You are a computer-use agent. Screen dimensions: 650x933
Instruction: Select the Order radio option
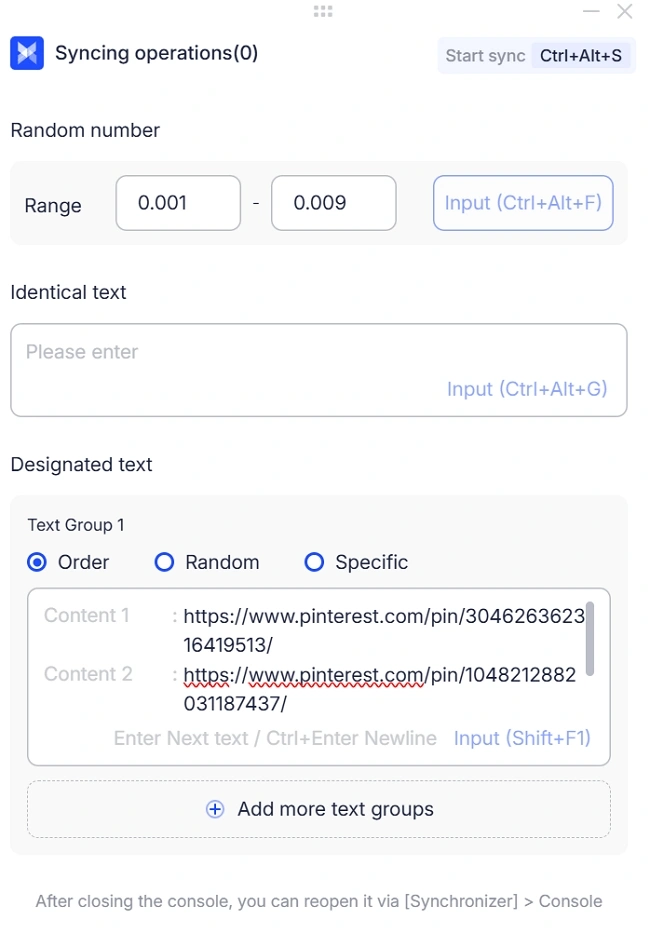[x=37, y=562]
